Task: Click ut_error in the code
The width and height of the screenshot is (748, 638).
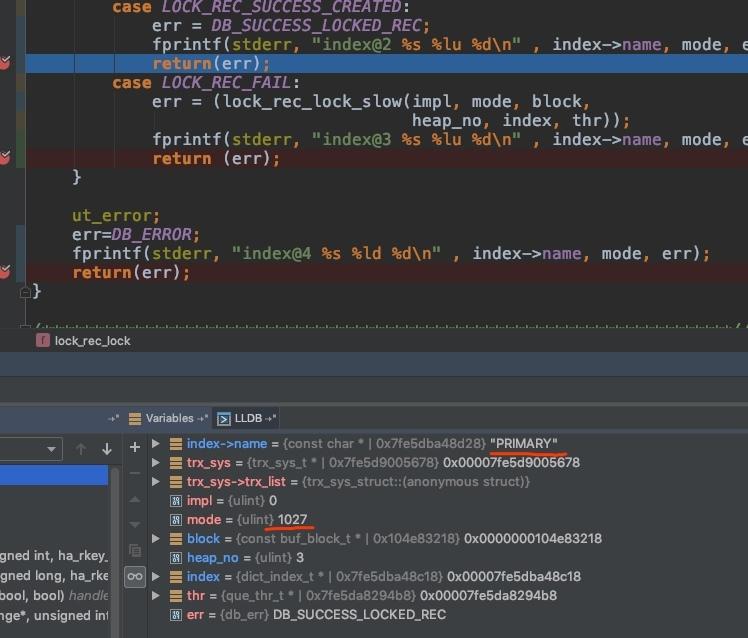Action: click(111, 216)
